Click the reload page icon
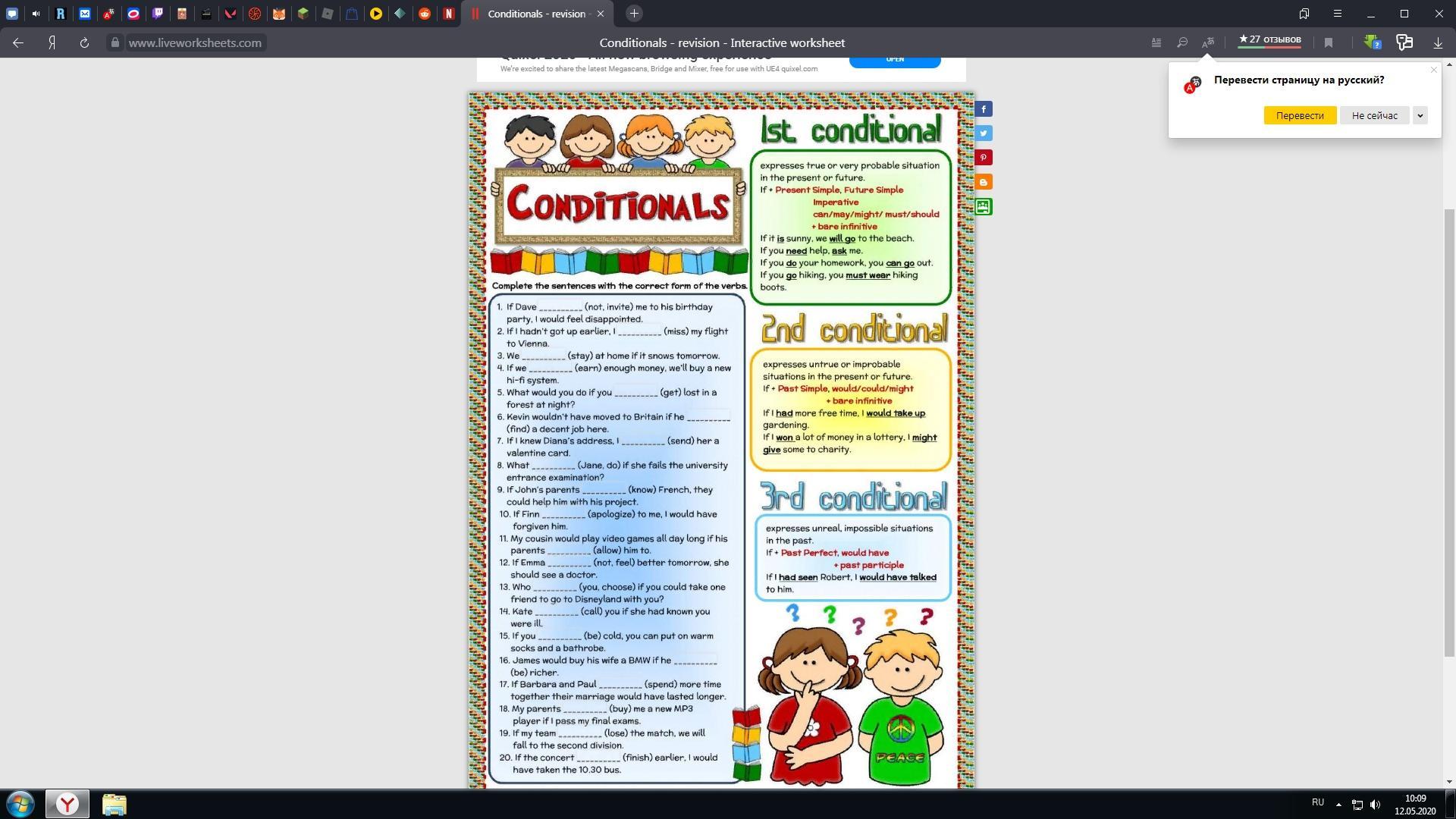 pyautogui.click(x=84, y=43)
